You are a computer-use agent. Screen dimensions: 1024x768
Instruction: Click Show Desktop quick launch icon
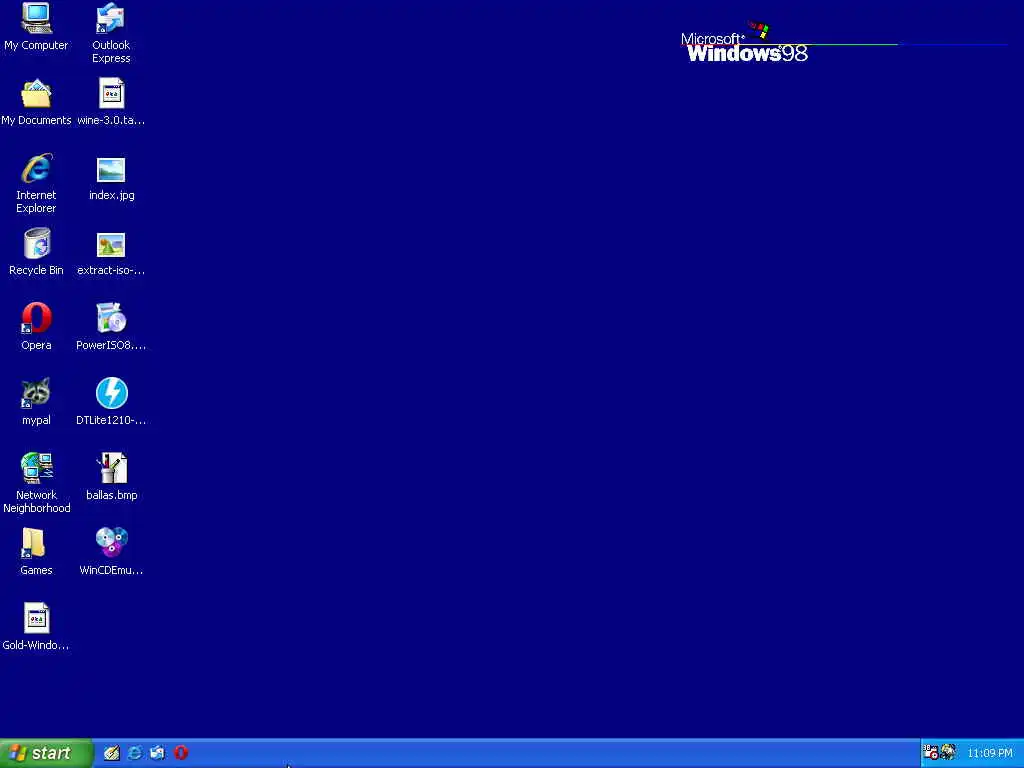click(112, 753)
